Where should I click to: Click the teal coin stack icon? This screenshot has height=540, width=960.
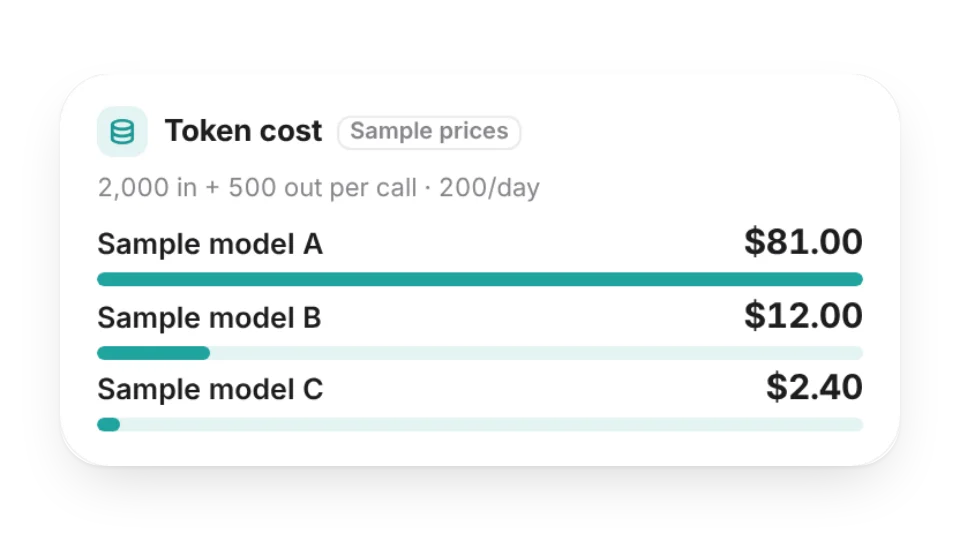point(122,132)
